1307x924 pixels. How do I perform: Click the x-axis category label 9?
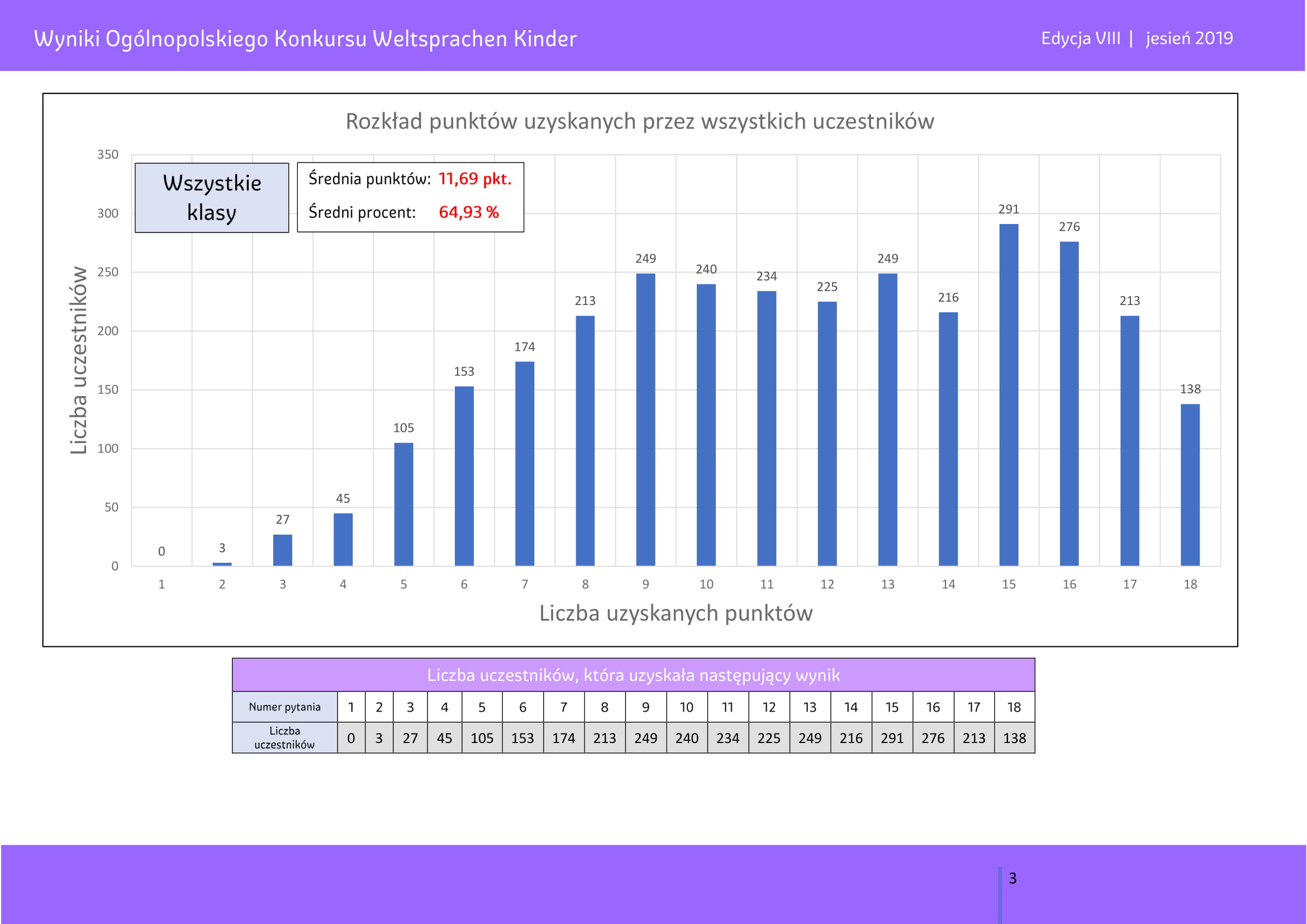645,584
